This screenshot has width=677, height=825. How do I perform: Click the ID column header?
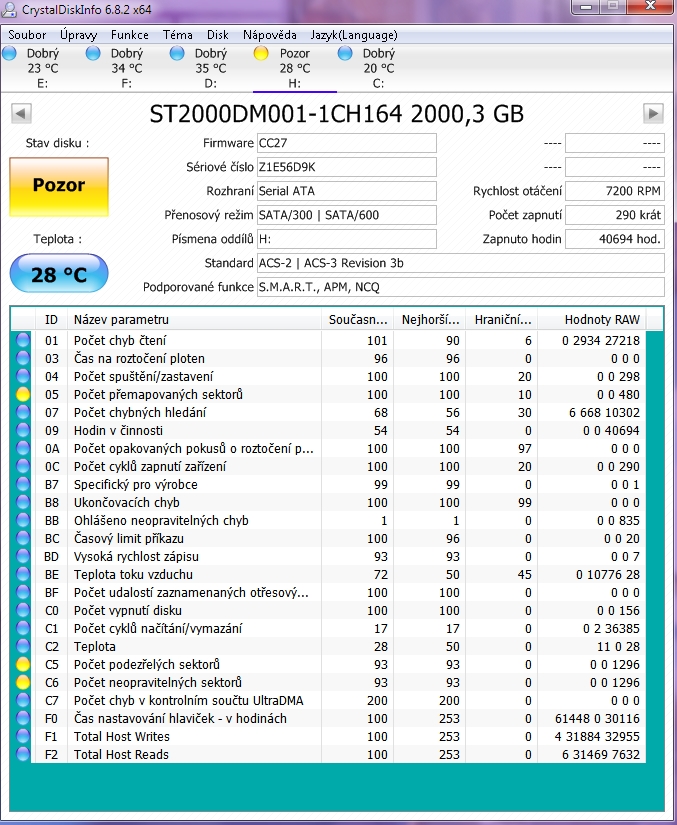pyautogui.click(x=51, y=319)
